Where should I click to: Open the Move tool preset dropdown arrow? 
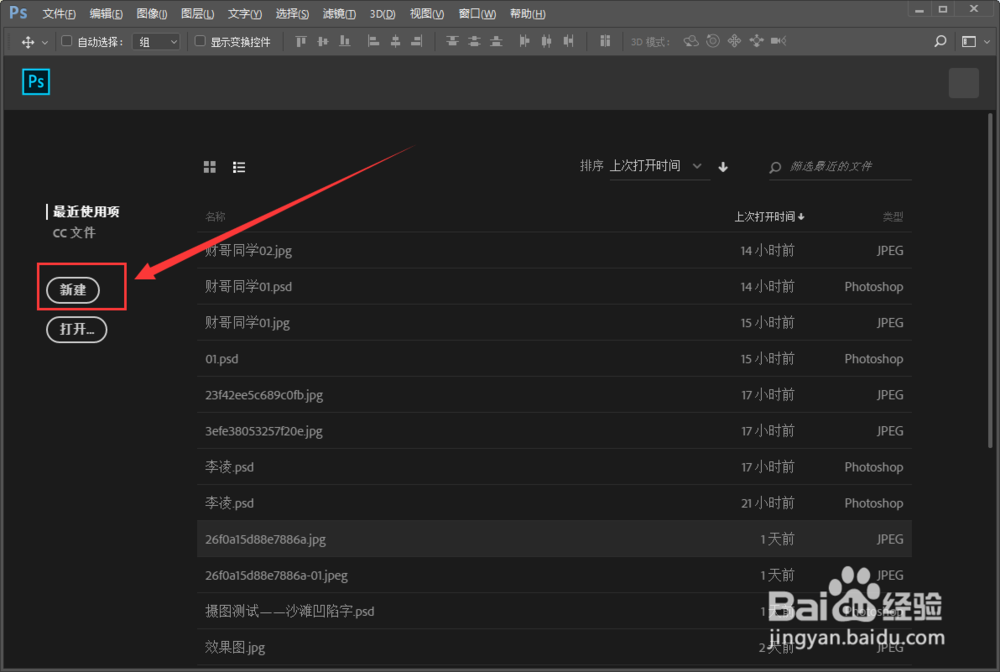click(x=45, y=42)
